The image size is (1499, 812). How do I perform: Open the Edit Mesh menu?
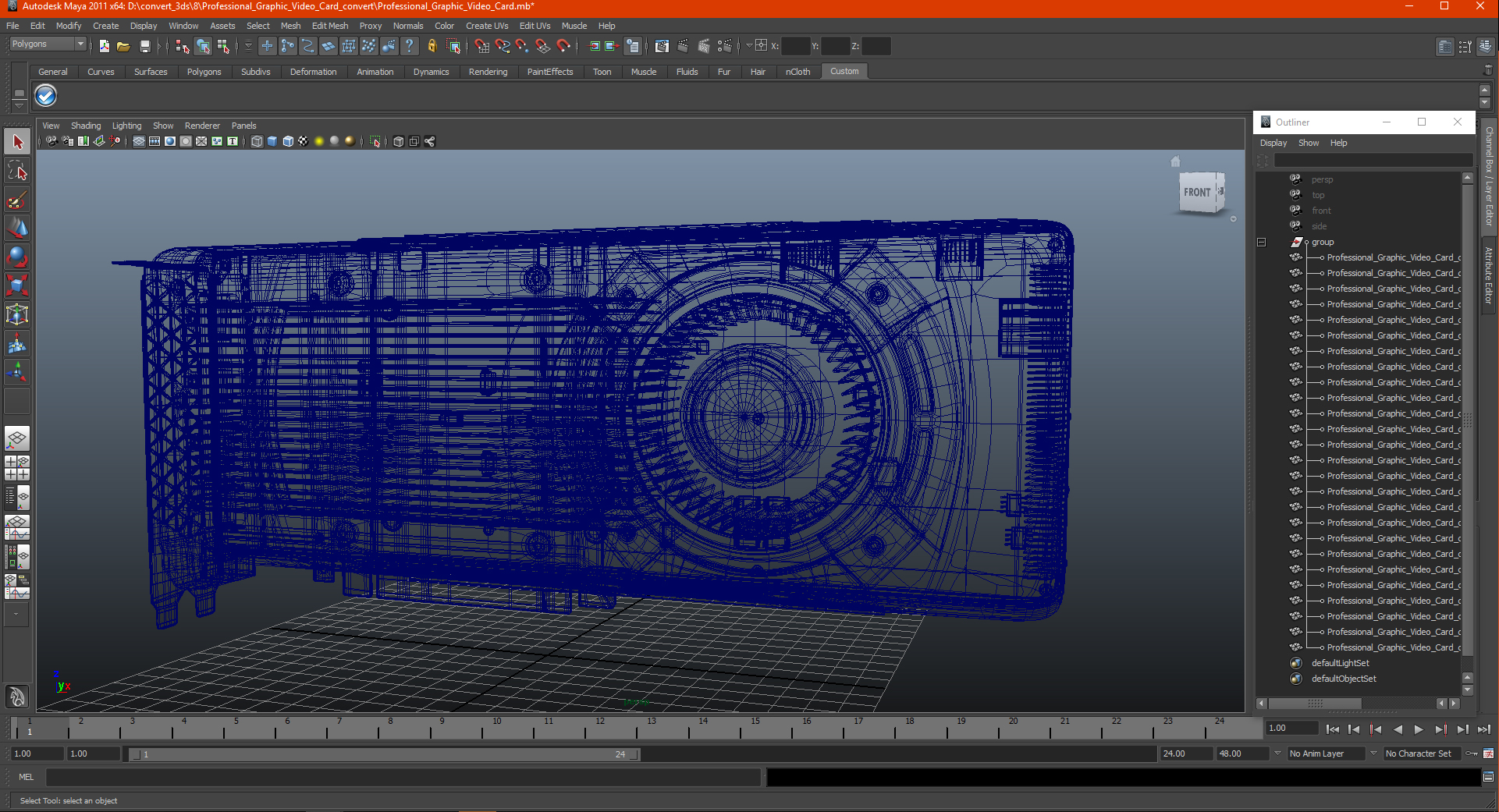click(330, 26)
